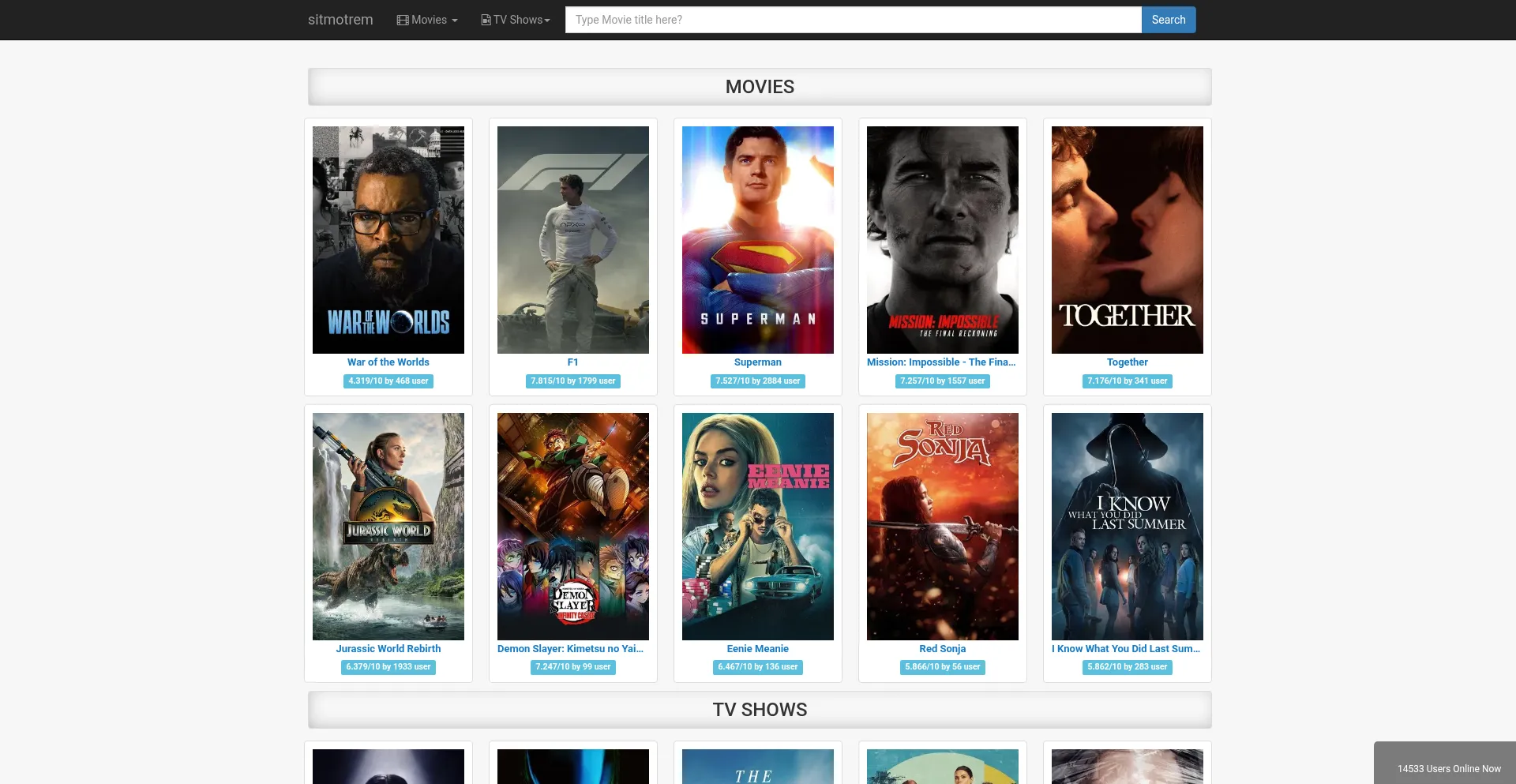
Task: Open I Know What You Did poster
Action: [1128, 527]
